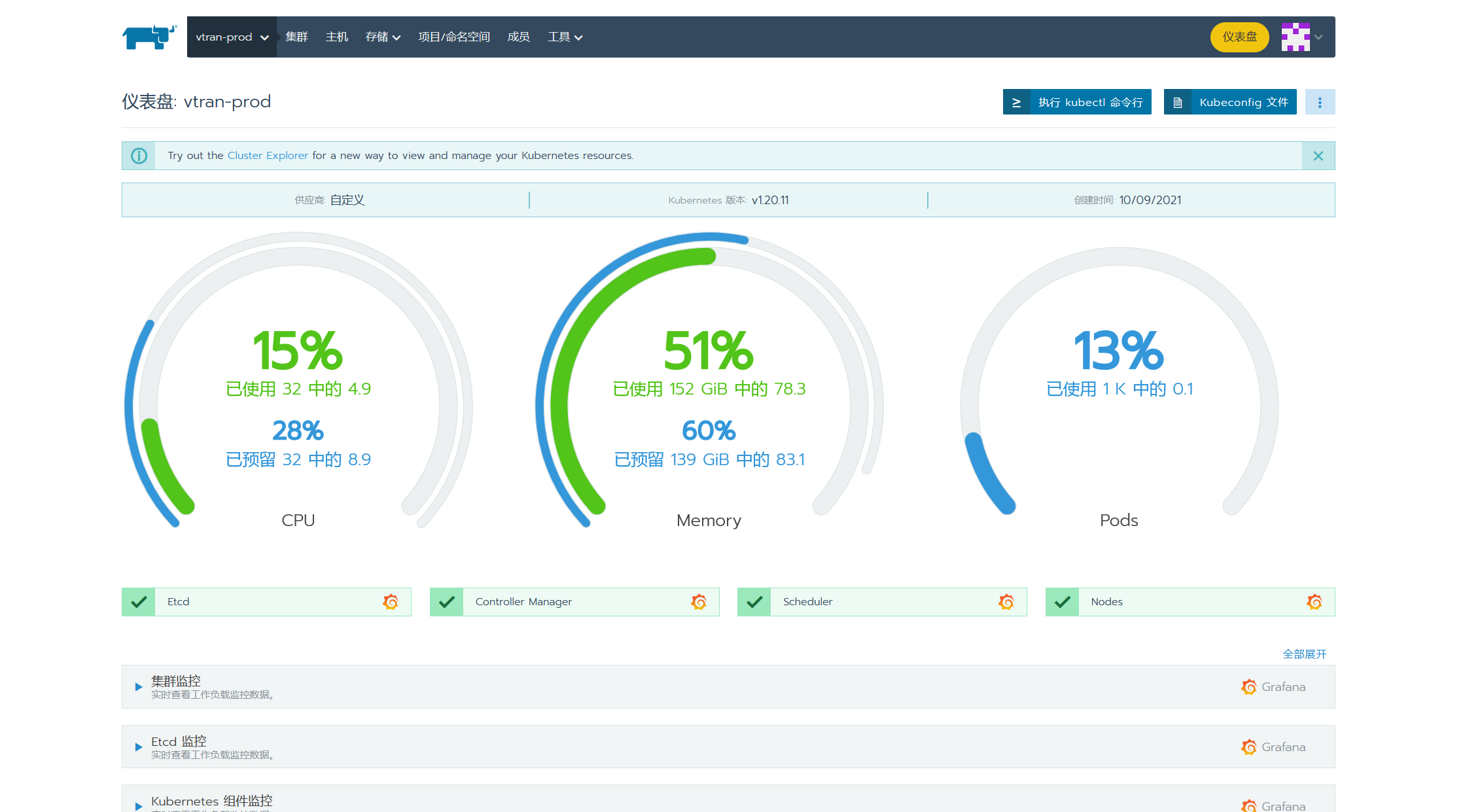Click the Scheduler label
The image size is (1482, 812).
[x=807, y=602]
